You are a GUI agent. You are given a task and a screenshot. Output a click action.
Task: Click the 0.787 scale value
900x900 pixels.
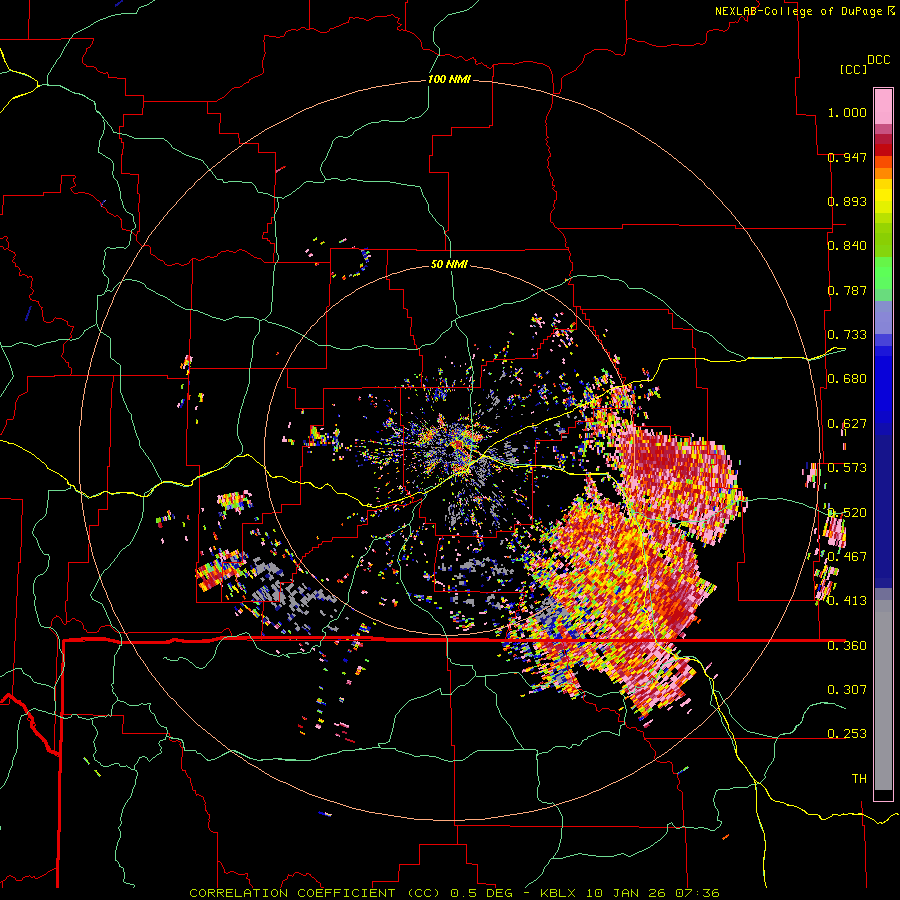coord(847,290)
